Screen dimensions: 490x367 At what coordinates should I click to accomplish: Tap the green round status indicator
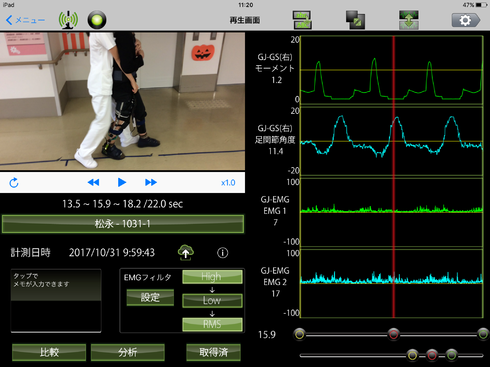tap(97, 20)
